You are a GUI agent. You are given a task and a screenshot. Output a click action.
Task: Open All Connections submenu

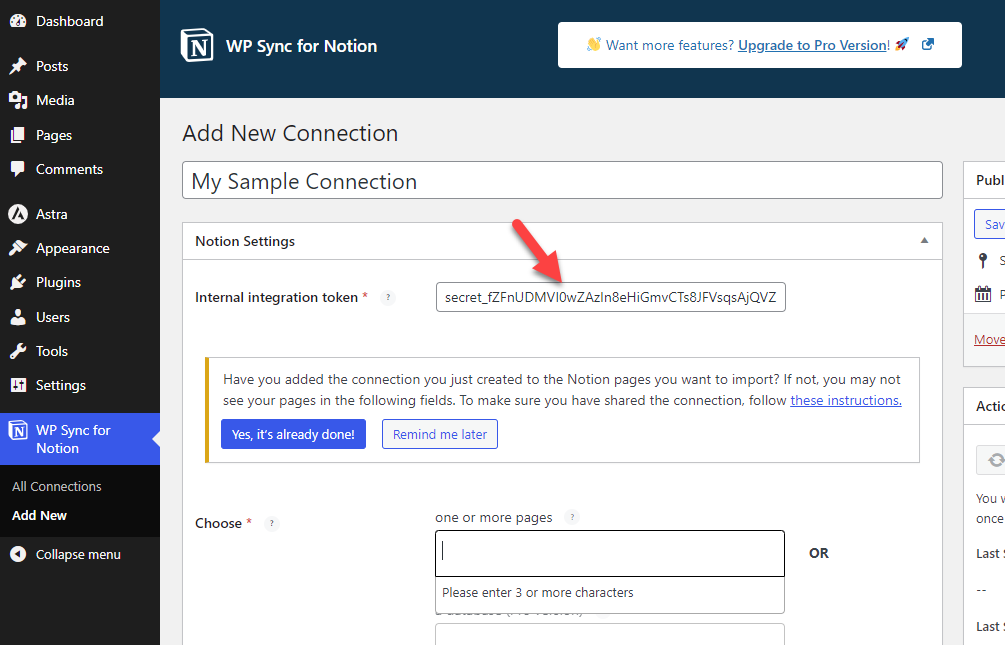pos(57,487)
